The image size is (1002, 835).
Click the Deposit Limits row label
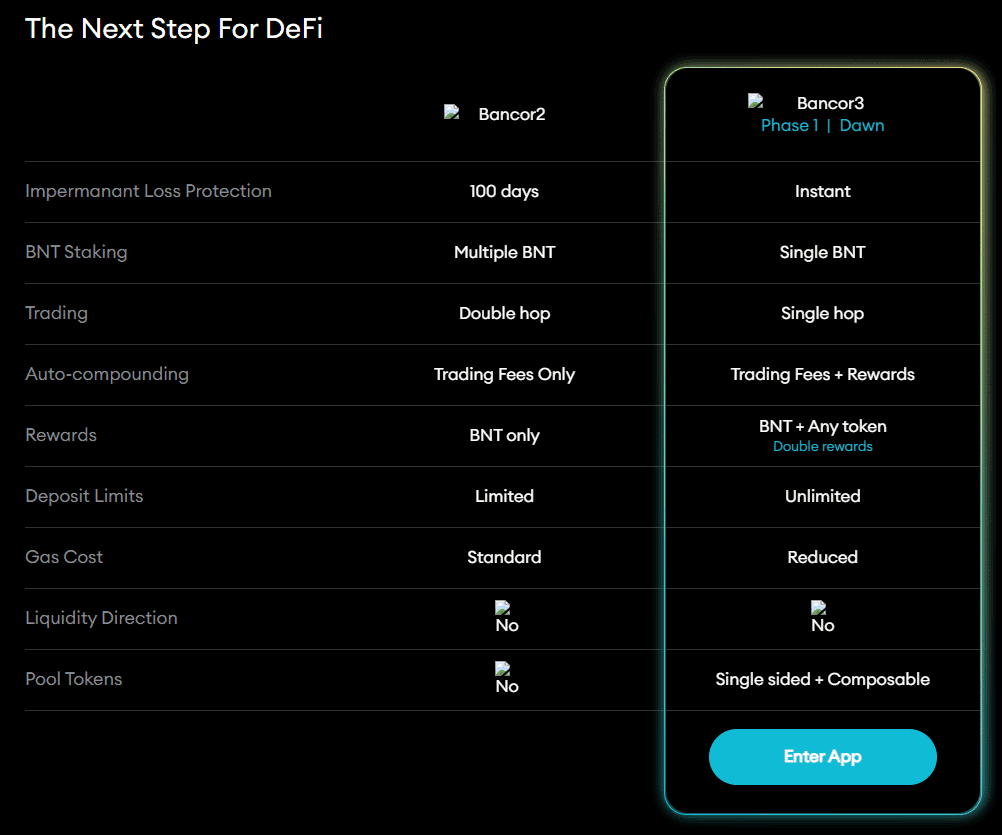84,496
